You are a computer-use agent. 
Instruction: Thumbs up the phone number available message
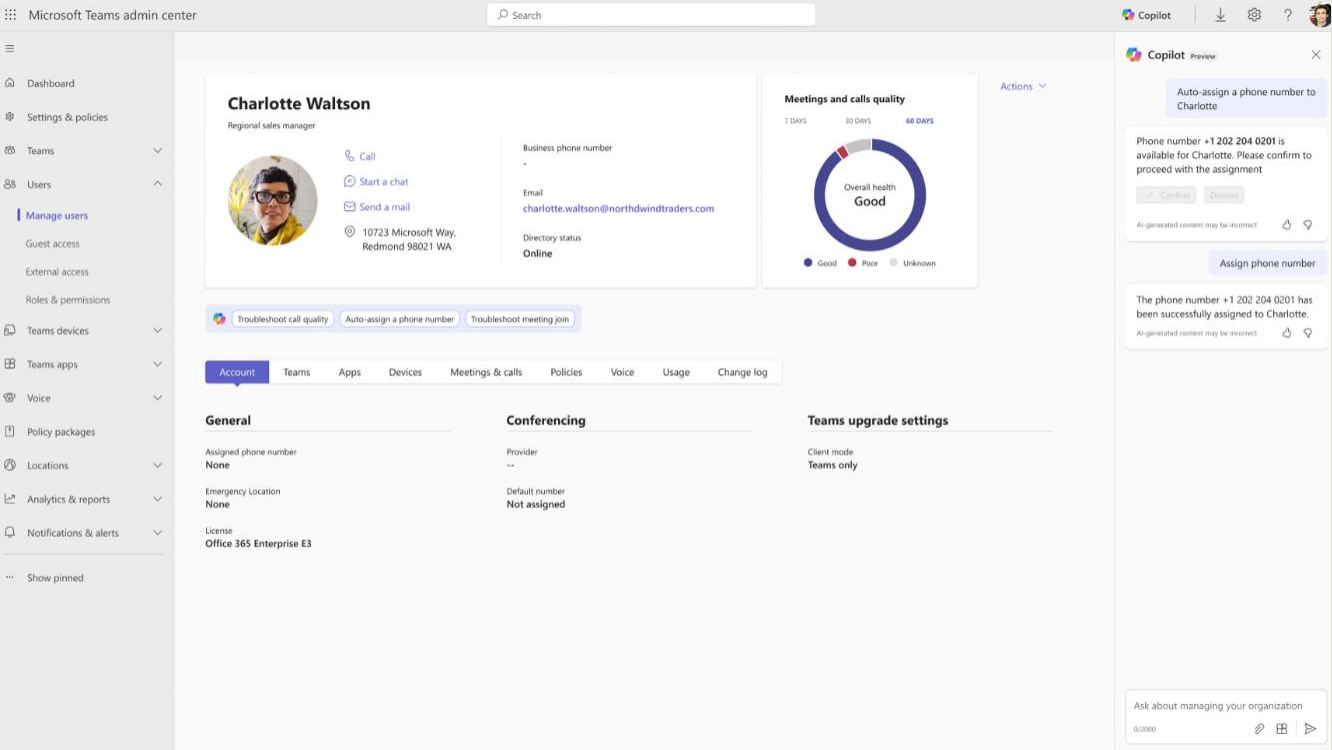1287,225
